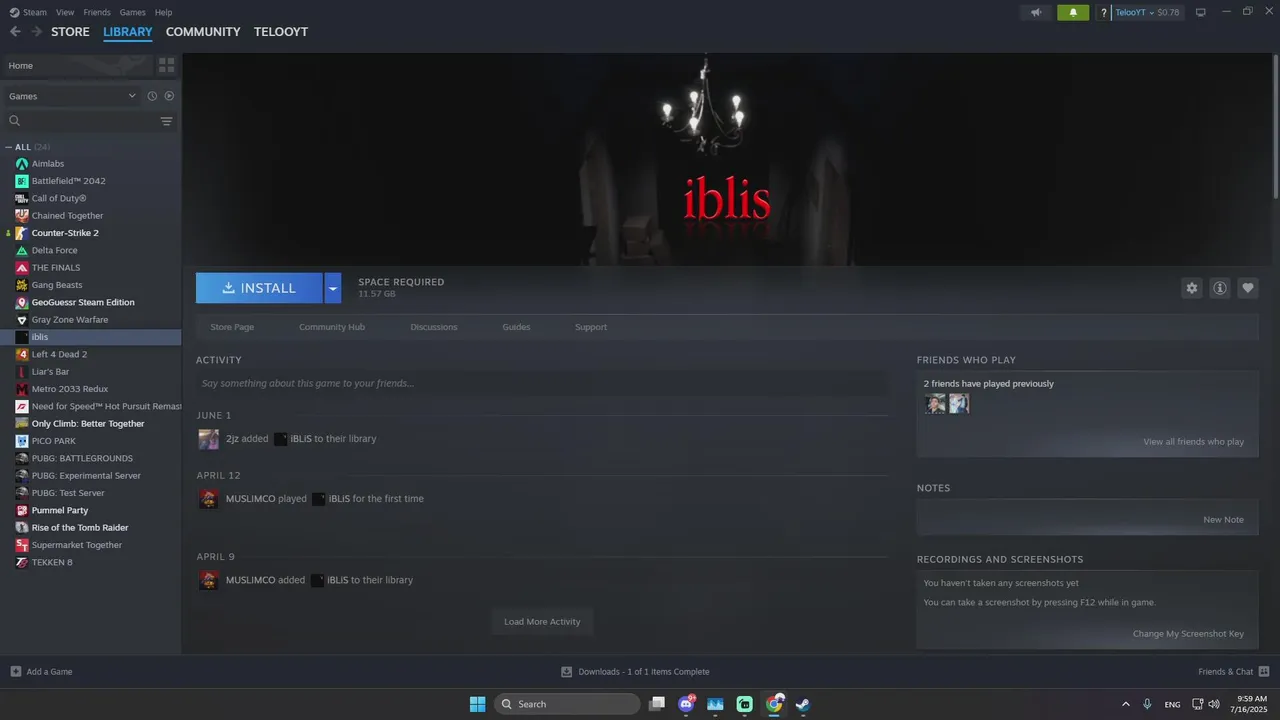The width and height of the screenshot is (1280, 720).
Task: Open Chrome from the Windows taskbar
Action: pyautogui.click(x=774, y=704)
